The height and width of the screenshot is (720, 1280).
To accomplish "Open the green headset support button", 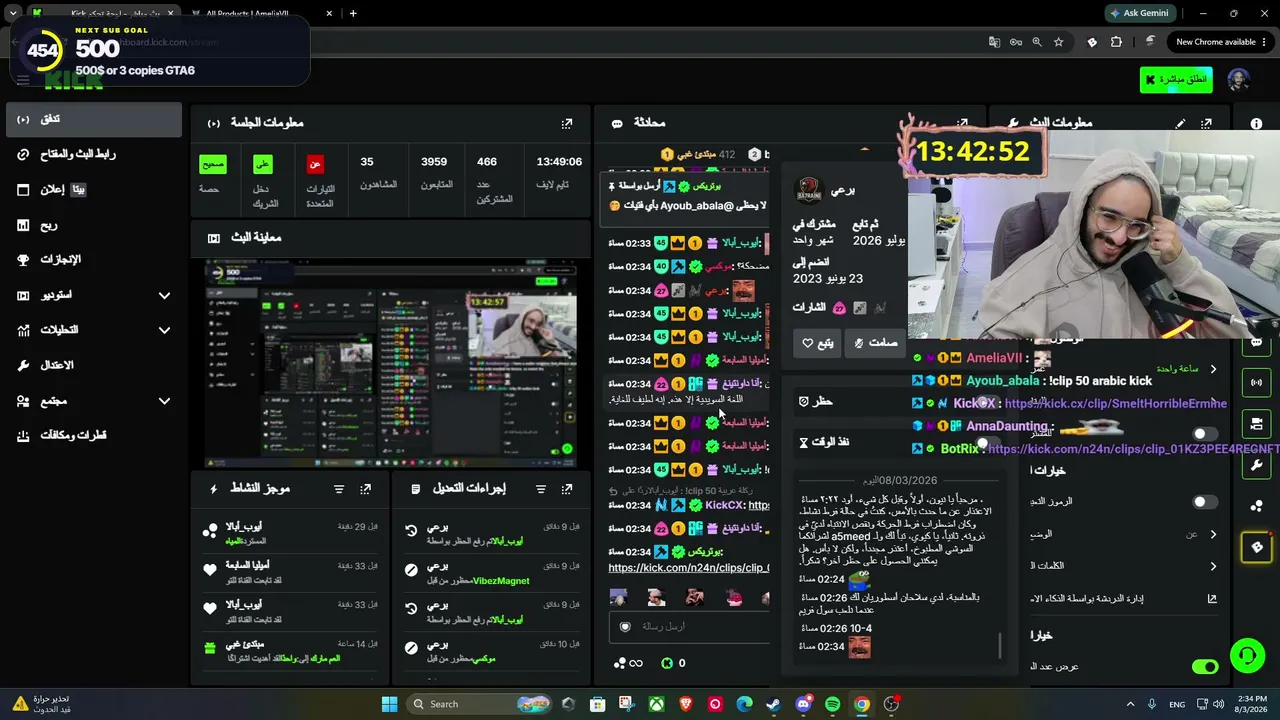I will (1247, 656).
